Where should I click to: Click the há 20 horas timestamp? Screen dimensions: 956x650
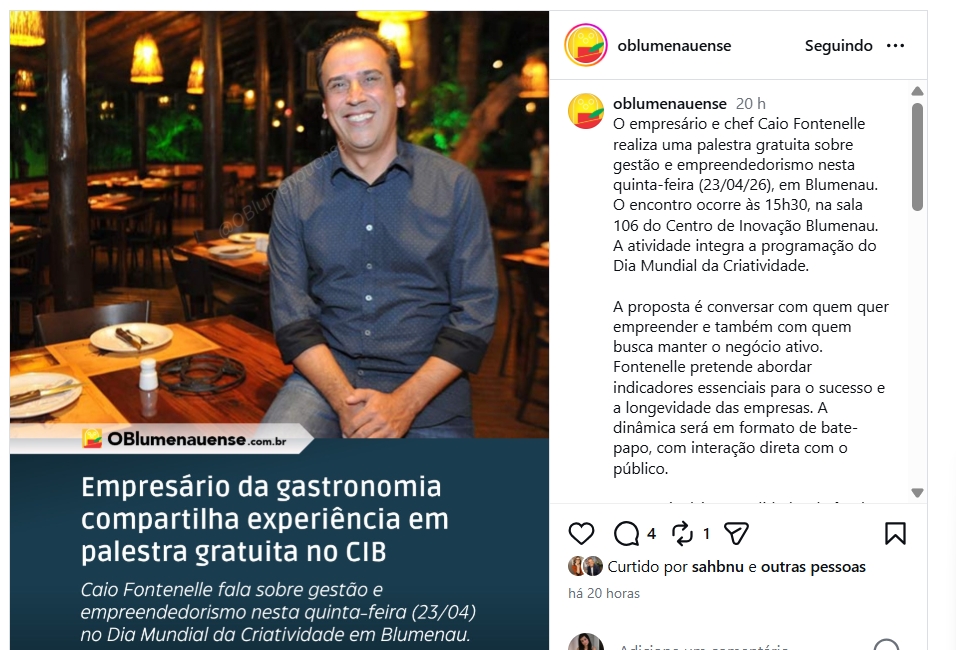tap(604, 593)
